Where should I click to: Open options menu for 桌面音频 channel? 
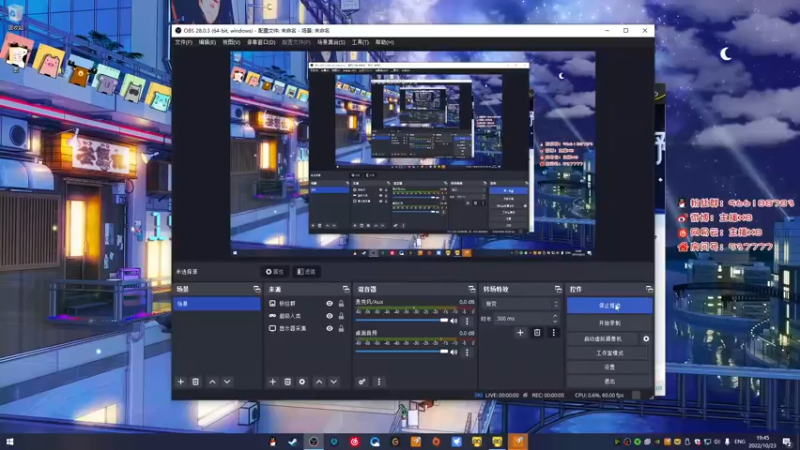click(467, 352)
